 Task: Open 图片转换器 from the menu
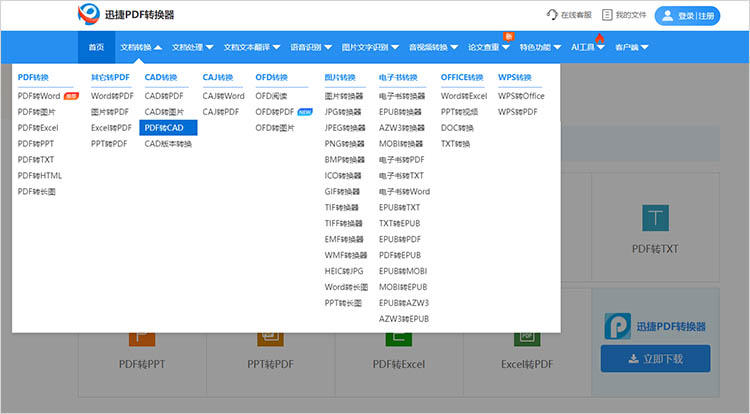pyautogui.click(x=343, y=96)
